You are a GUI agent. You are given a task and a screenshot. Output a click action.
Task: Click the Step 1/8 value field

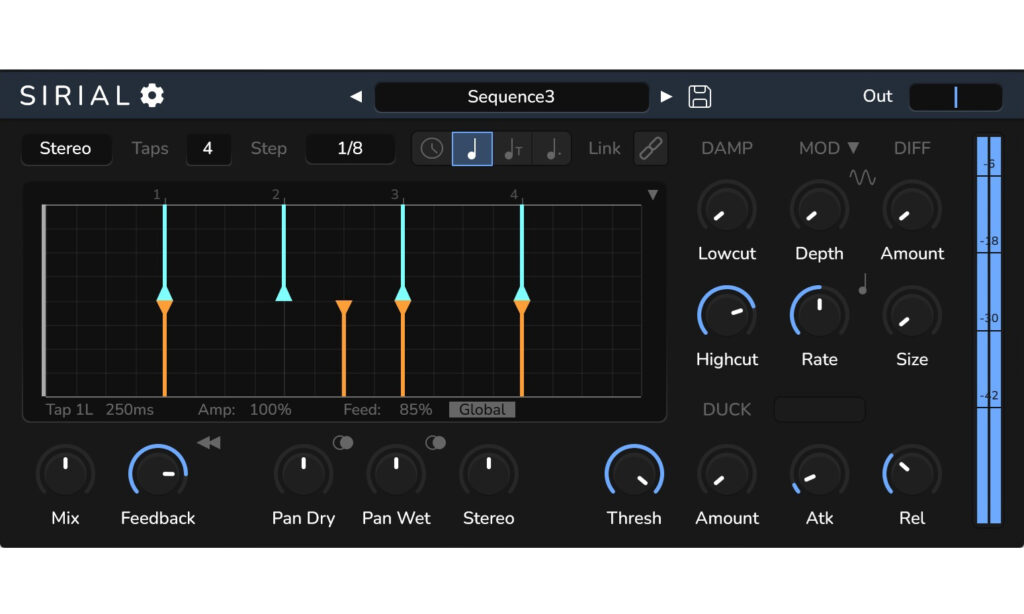(350, 149)
